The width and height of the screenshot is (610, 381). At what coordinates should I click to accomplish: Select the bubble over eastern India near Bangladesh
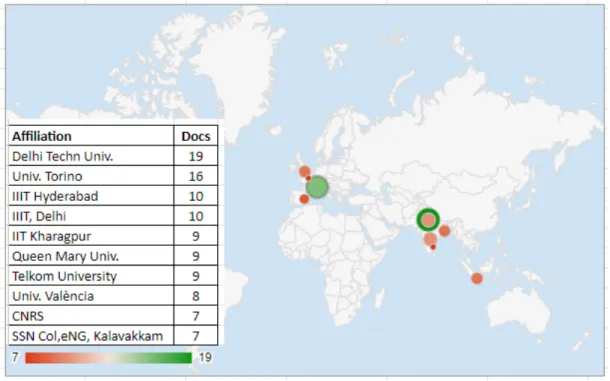444,231
